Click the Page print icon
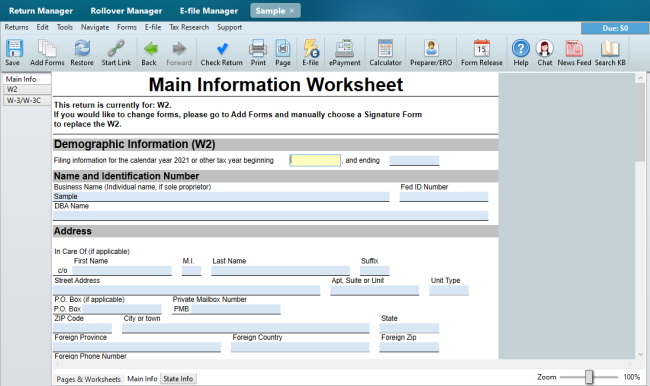Viewport: 650px width, 386px height. point(283,49)
